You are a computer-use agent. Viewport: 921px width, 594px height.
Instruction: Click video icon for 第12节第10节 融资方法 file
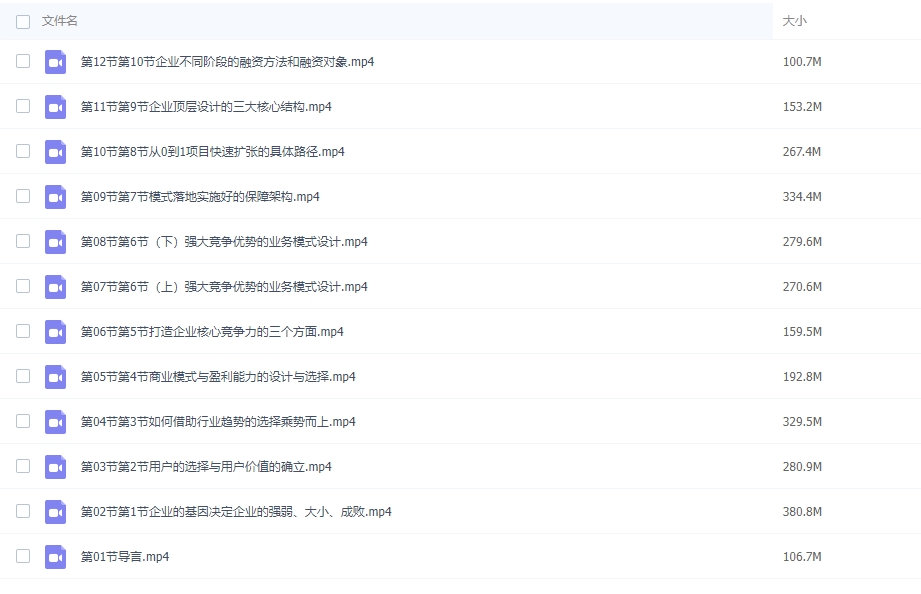coord(55,62)
